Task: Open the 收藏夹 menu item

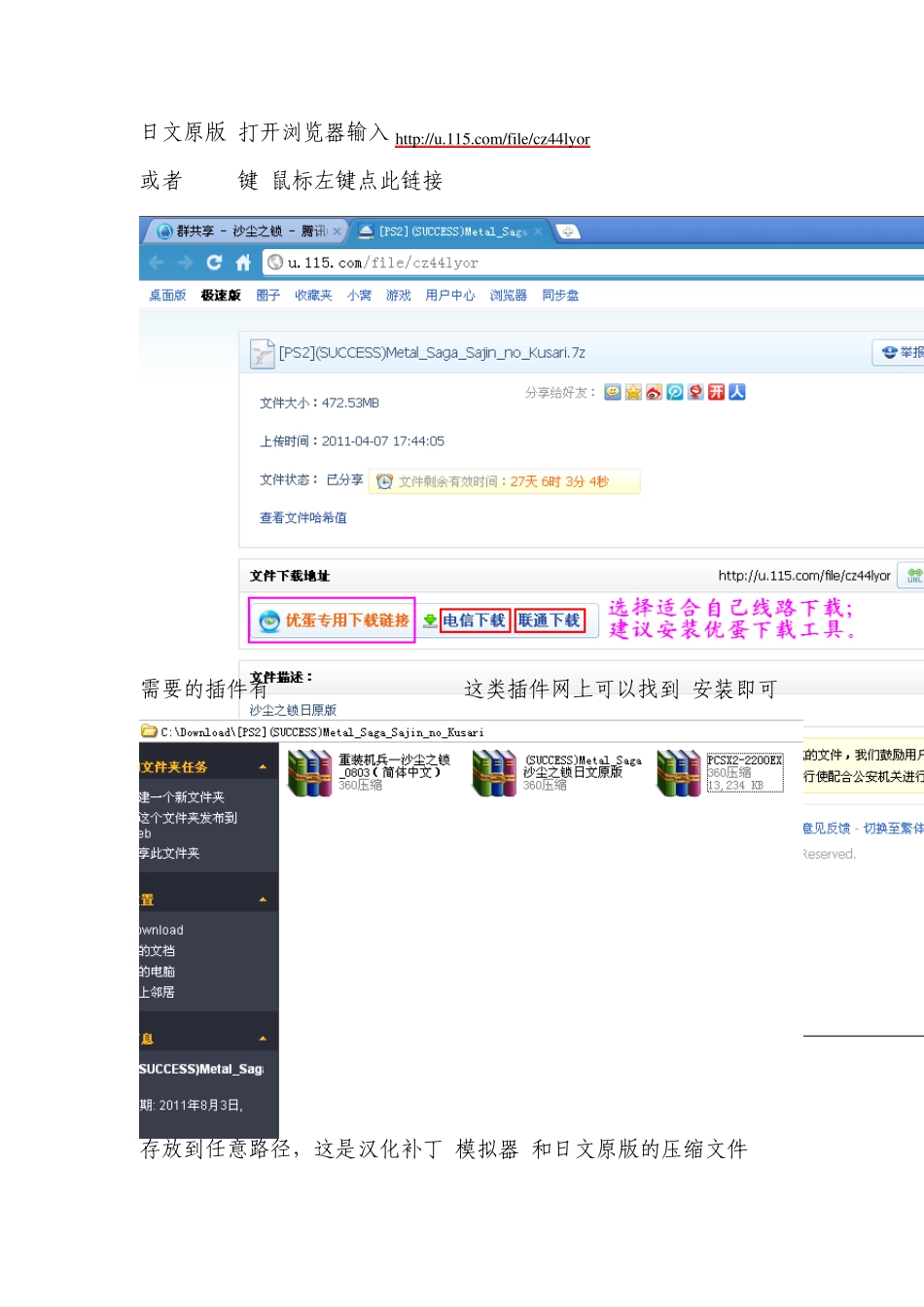Action: (313, 296)
